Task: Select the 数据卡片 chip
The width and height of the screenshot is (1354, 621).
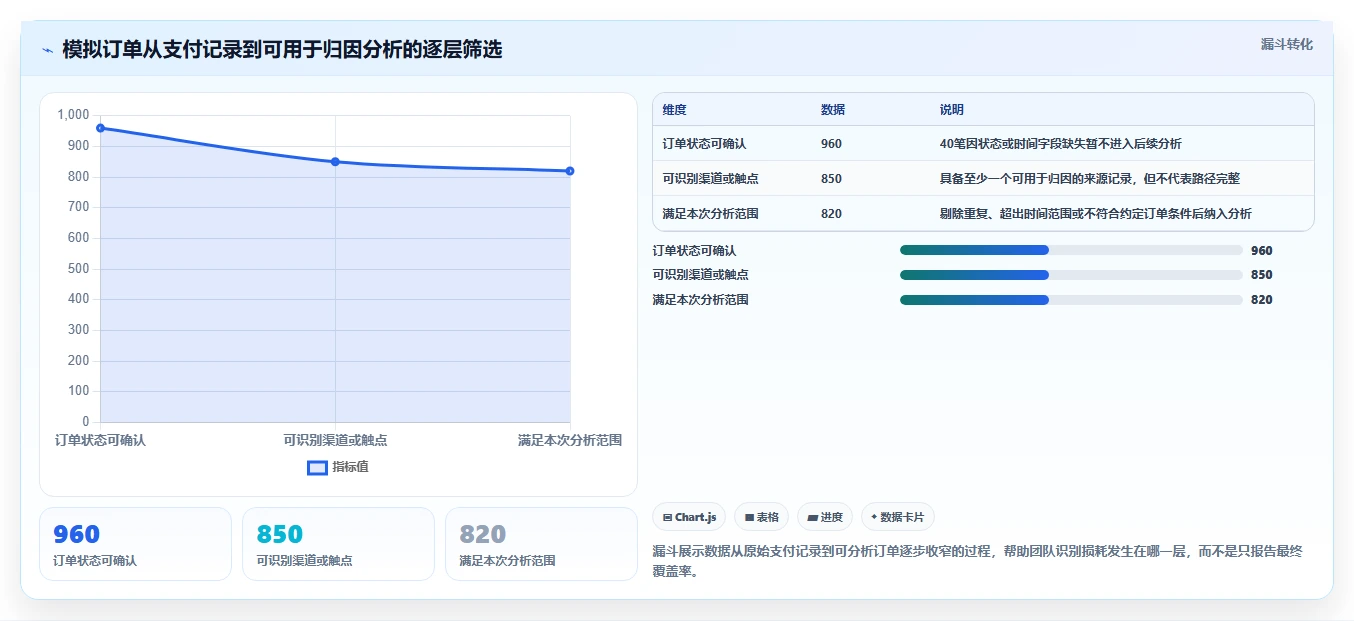Action: 898,517
